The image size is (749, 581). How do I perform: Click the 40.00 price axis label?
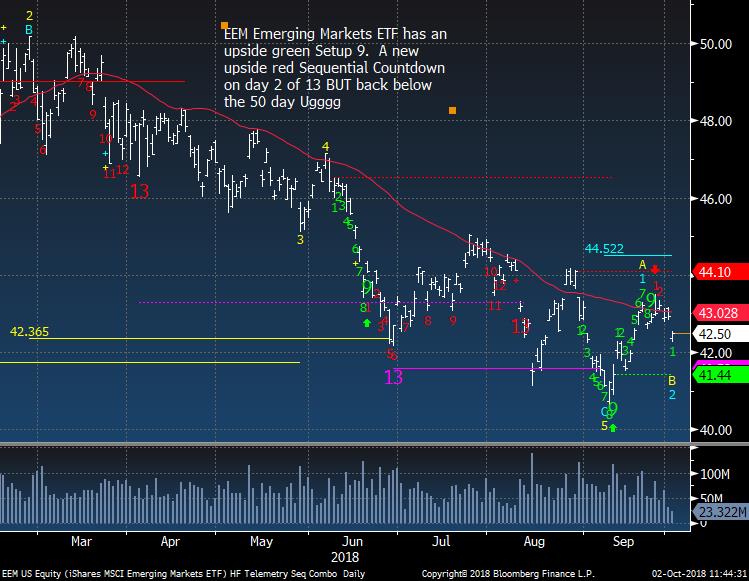716,430
